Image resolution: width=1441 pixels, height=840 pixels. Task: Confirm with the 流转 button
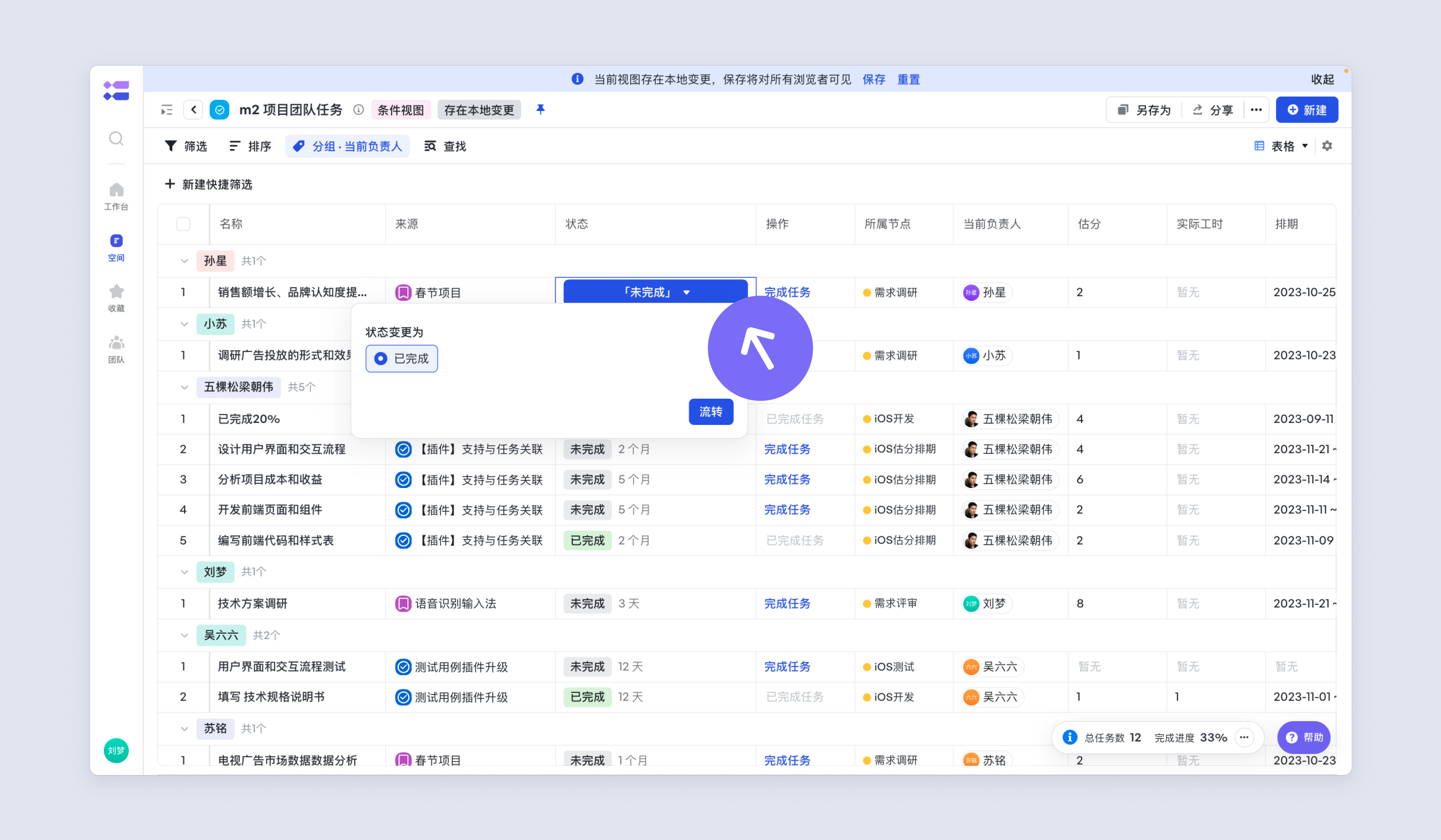click(711, 411)
